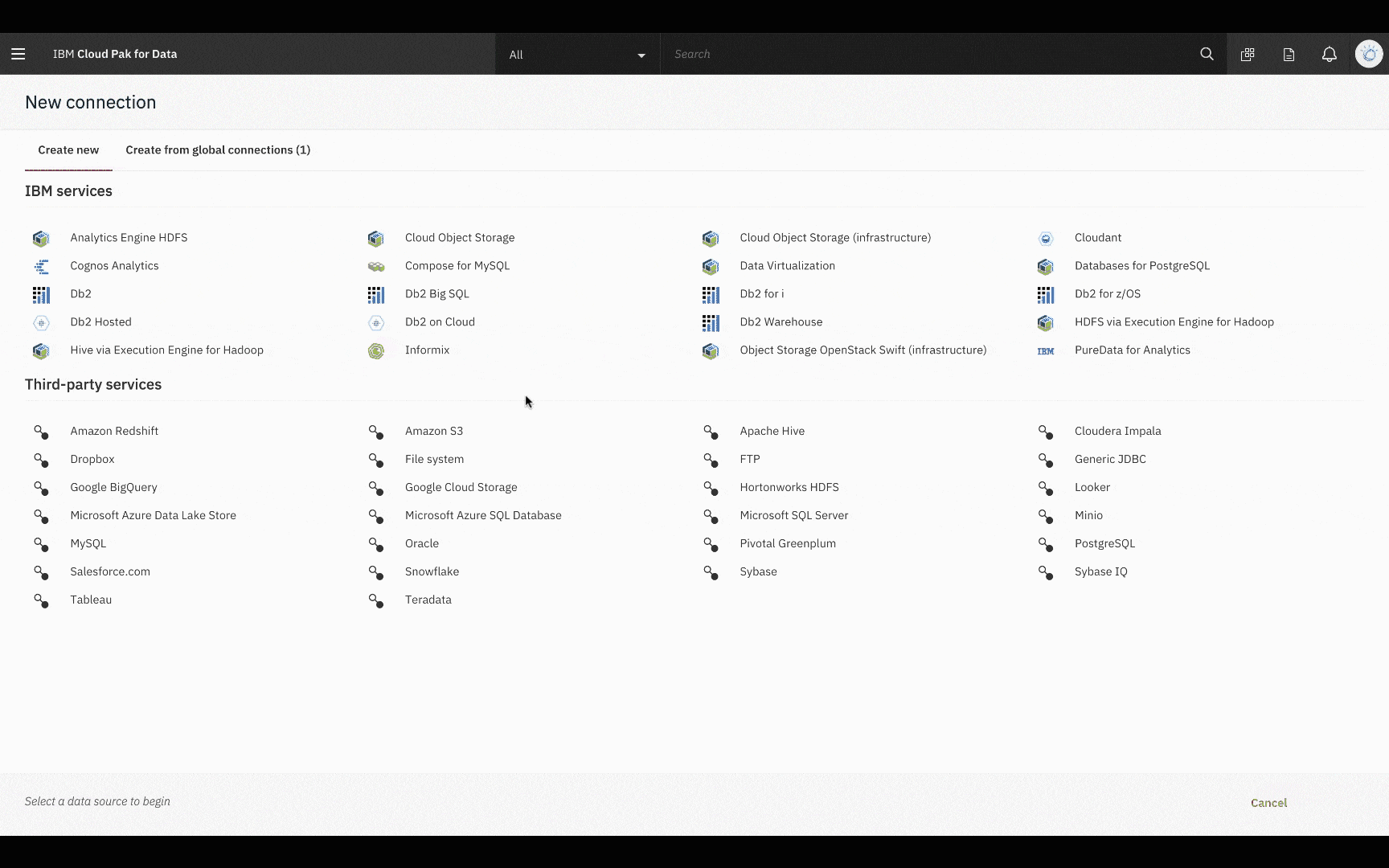Switch to the Create new tab
This screenshot has width=1389, height=868.
click(68, 149)
